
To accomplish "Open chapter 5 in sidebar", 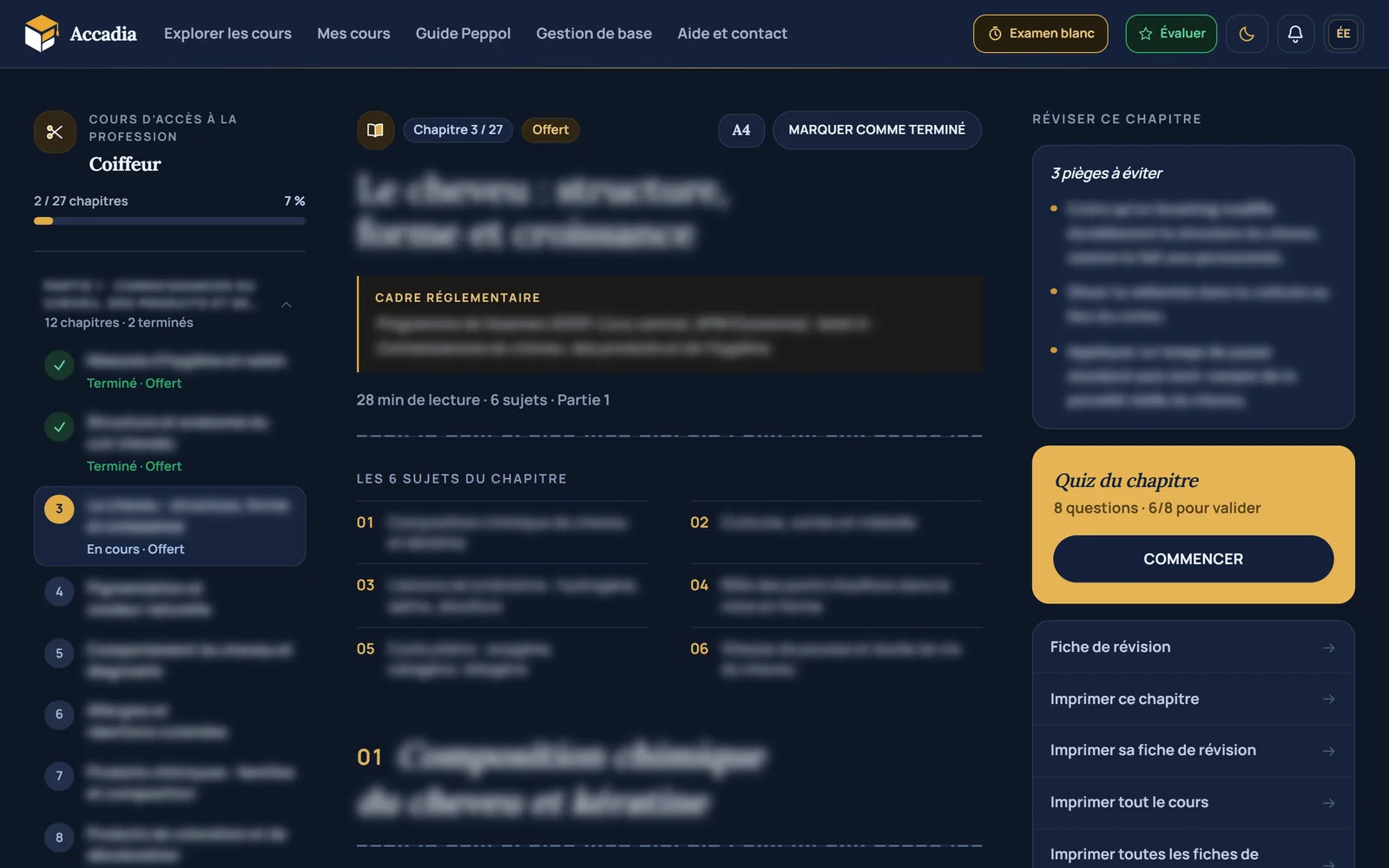I will 169,661.
